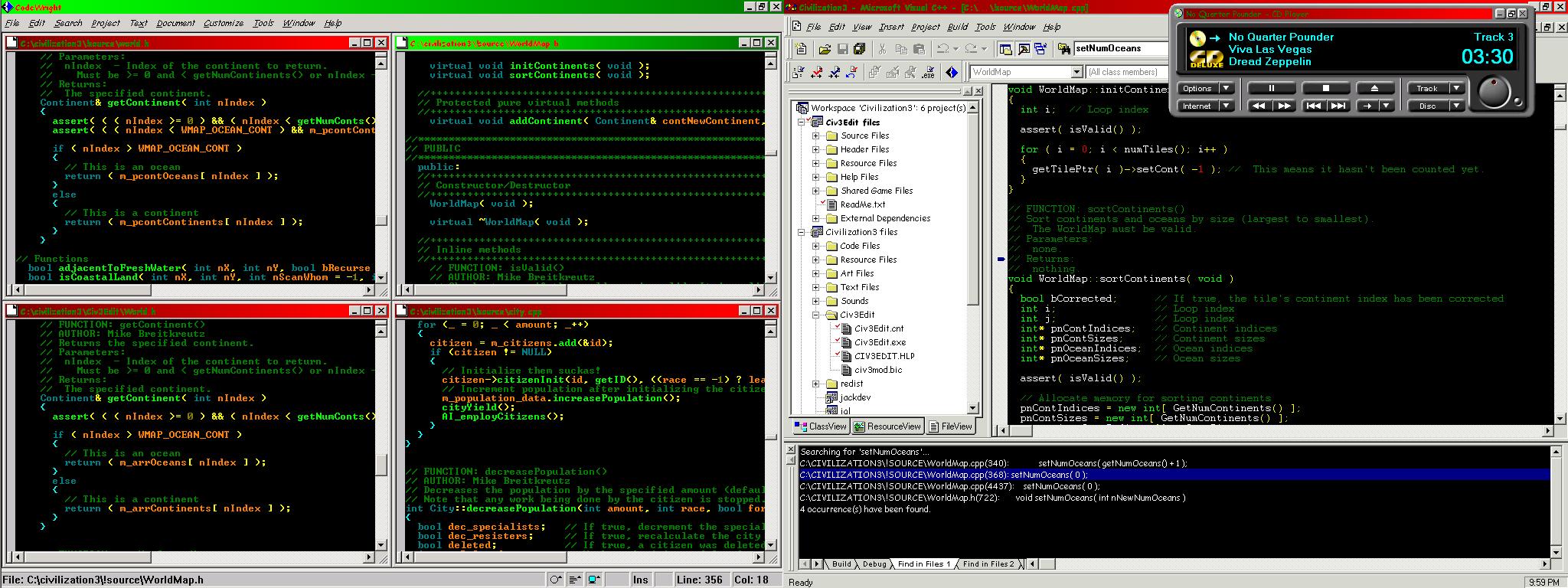Viewport: 1568px width, 588px height.
Task: Stop playback in the CD Player
Action: pos(1326,88)
